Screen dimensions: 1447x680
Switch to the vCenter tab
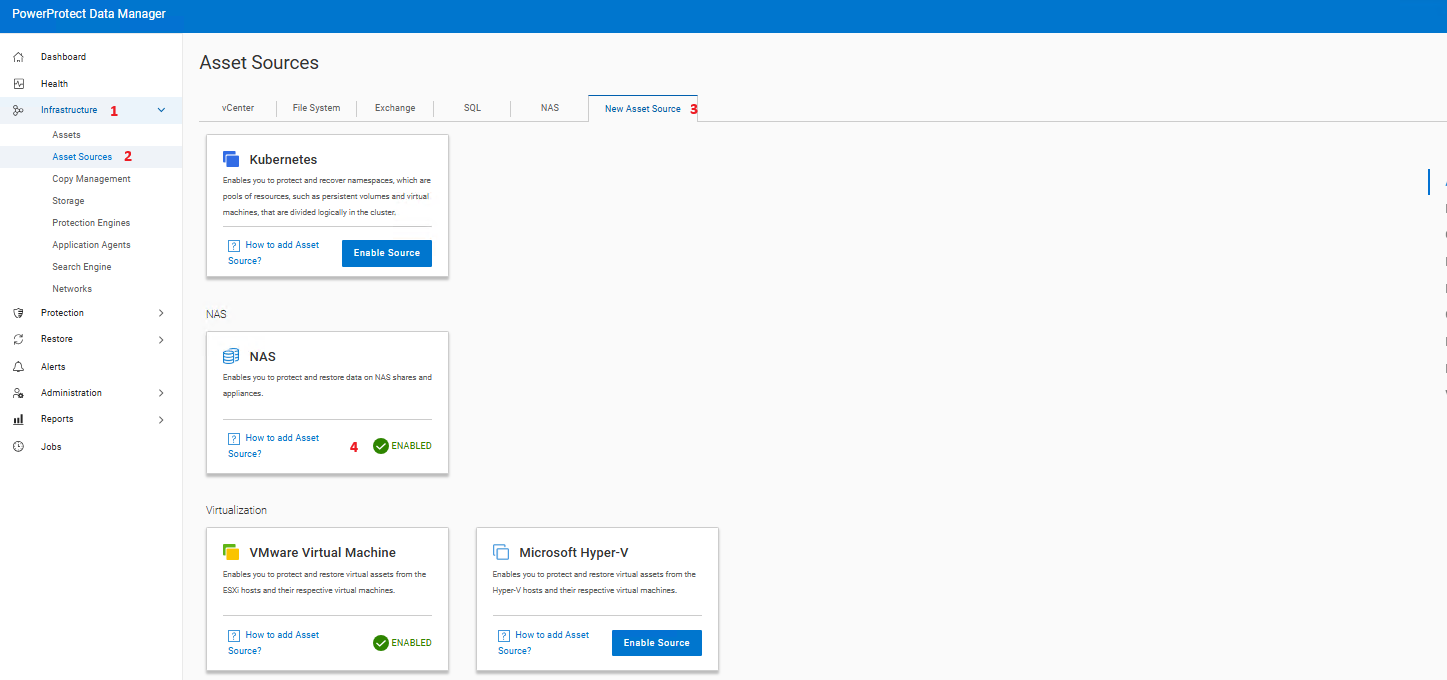238,107
